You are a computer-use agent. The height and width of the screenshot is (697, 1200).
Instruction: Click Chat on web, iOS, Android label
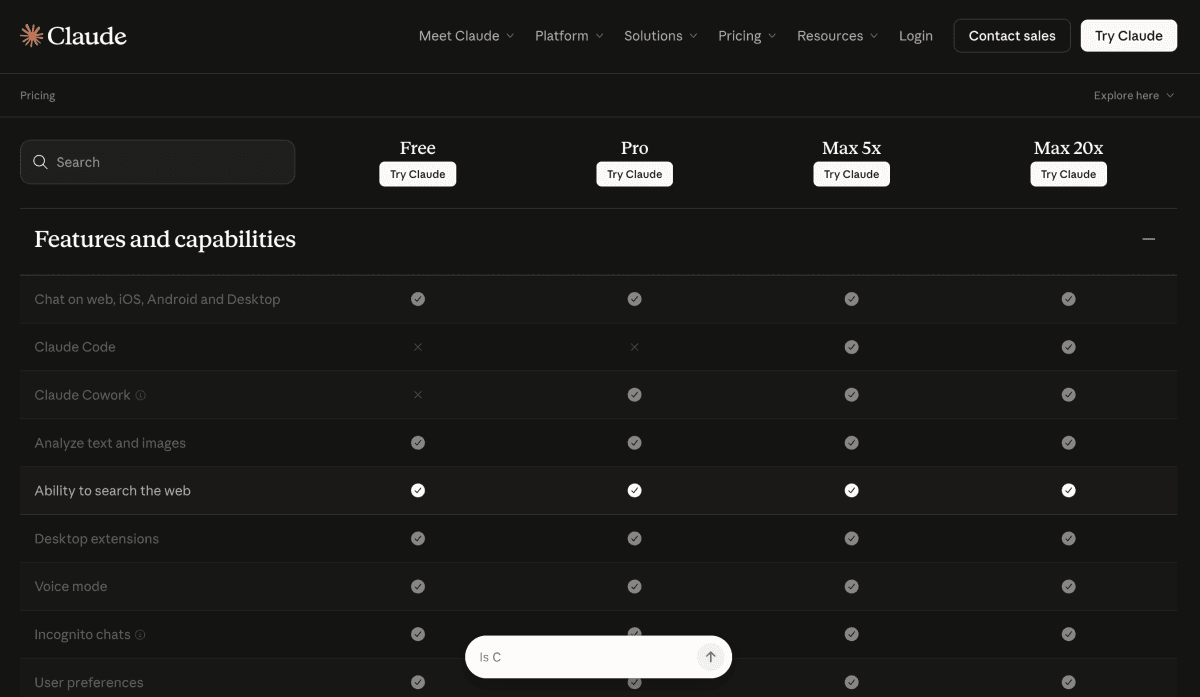pyautogui.click(x=157, y=299)
